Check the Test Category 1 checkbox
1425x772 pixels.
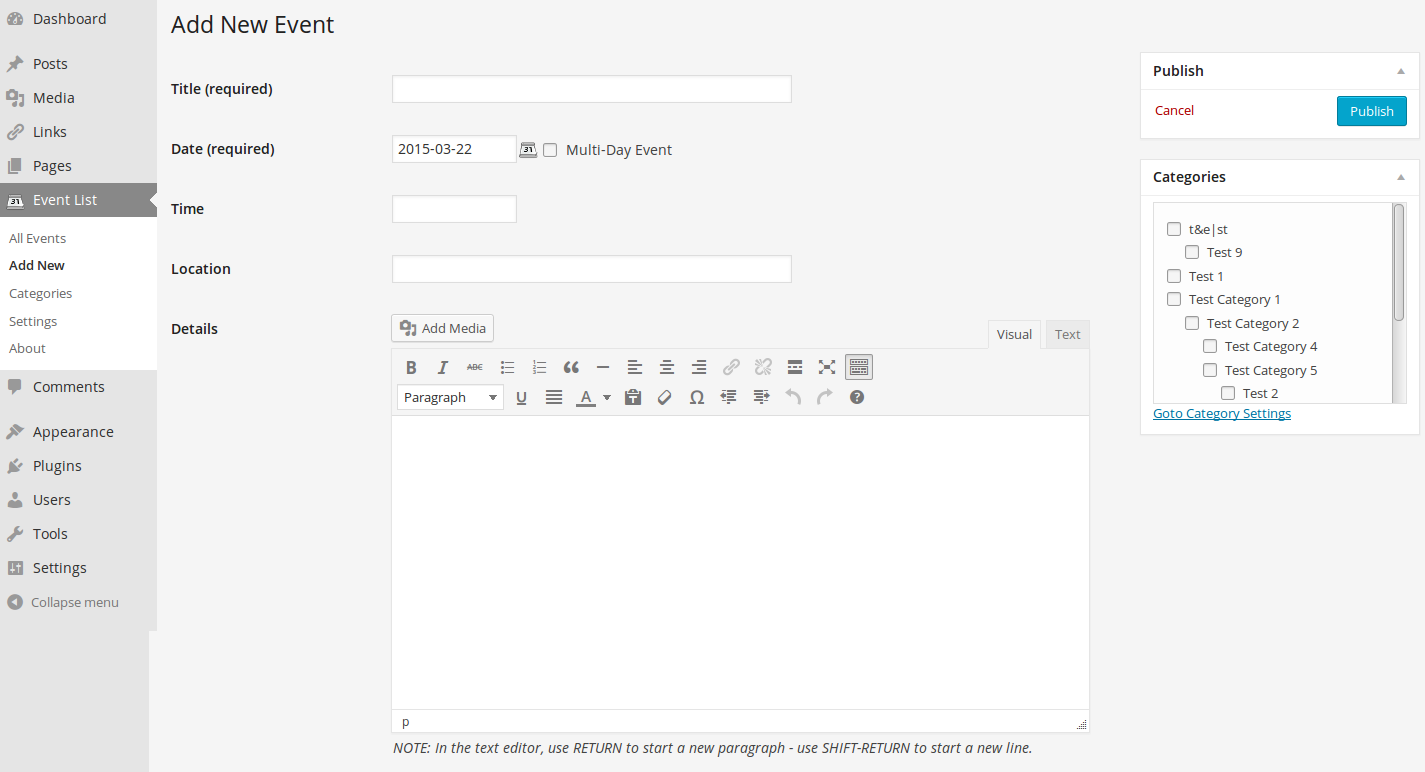pyautogui.click(x=1174, y=299)
